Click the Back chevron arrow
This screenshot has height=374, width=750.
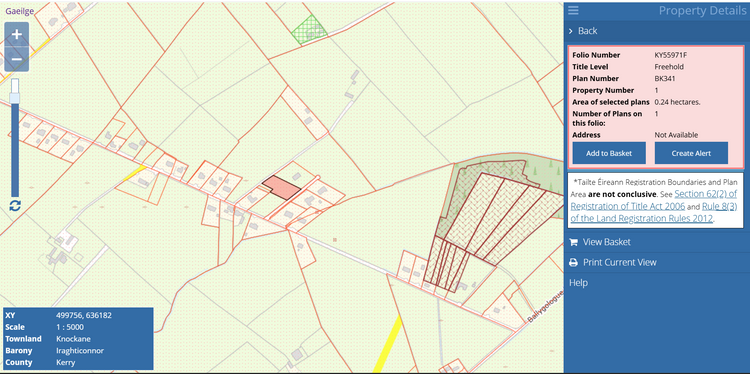571,31
